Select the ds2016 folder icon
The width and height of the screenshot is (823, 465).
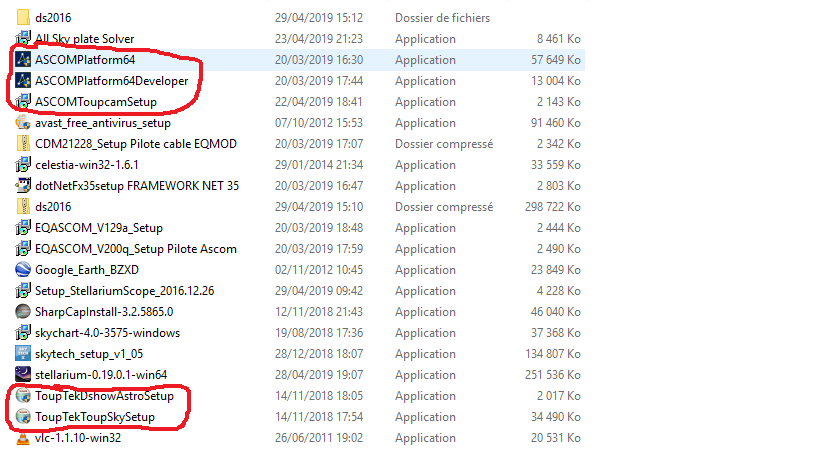click(24, 17)
